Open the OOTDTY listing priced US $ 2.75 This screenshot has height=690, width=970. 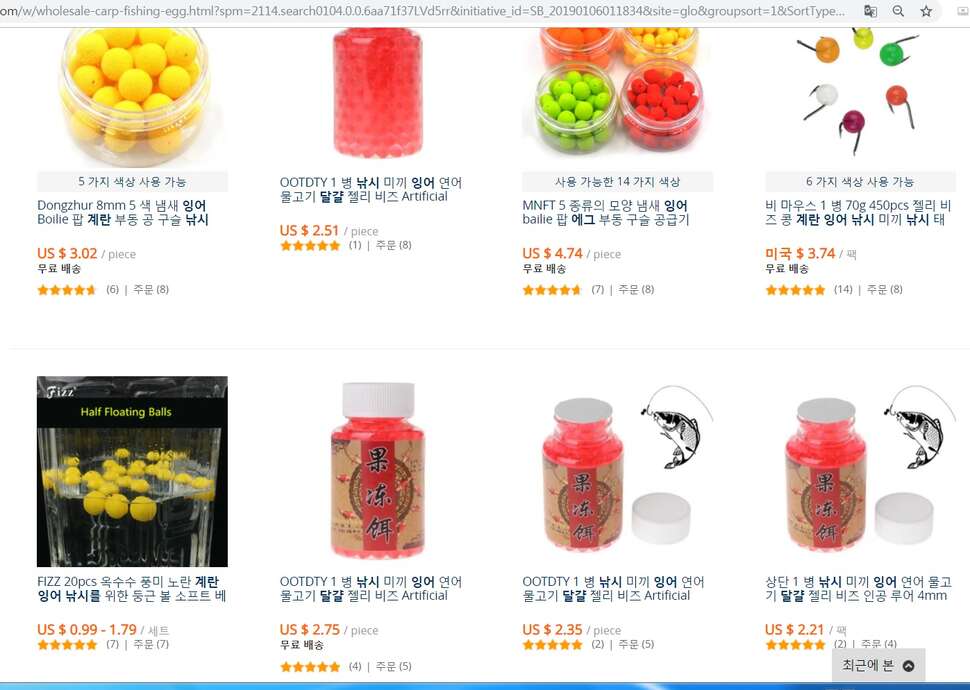pyautogui.click(x=371, y=589)
